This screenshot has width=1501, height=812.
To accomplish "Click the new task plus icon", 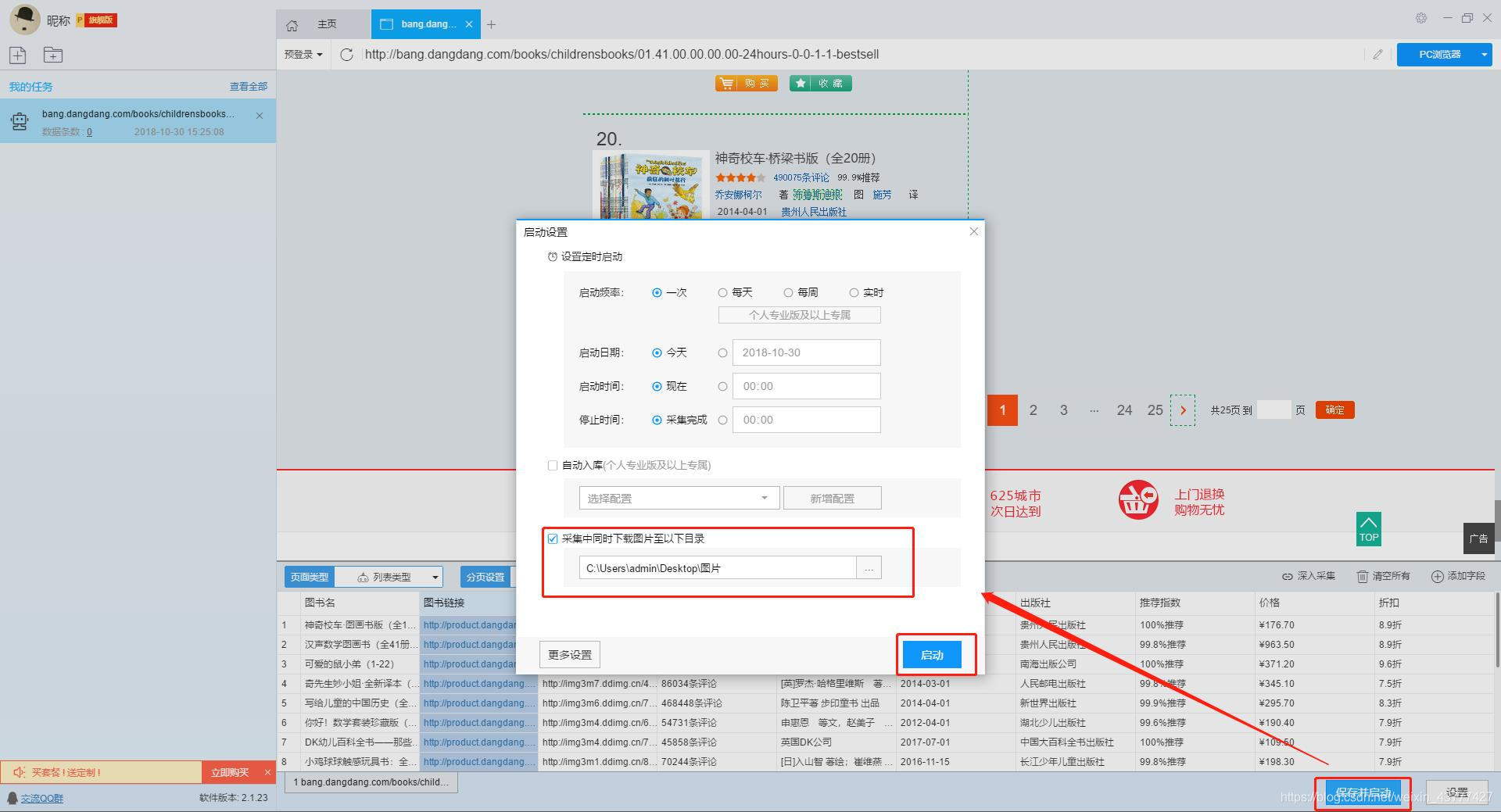I will click(18, 55).
